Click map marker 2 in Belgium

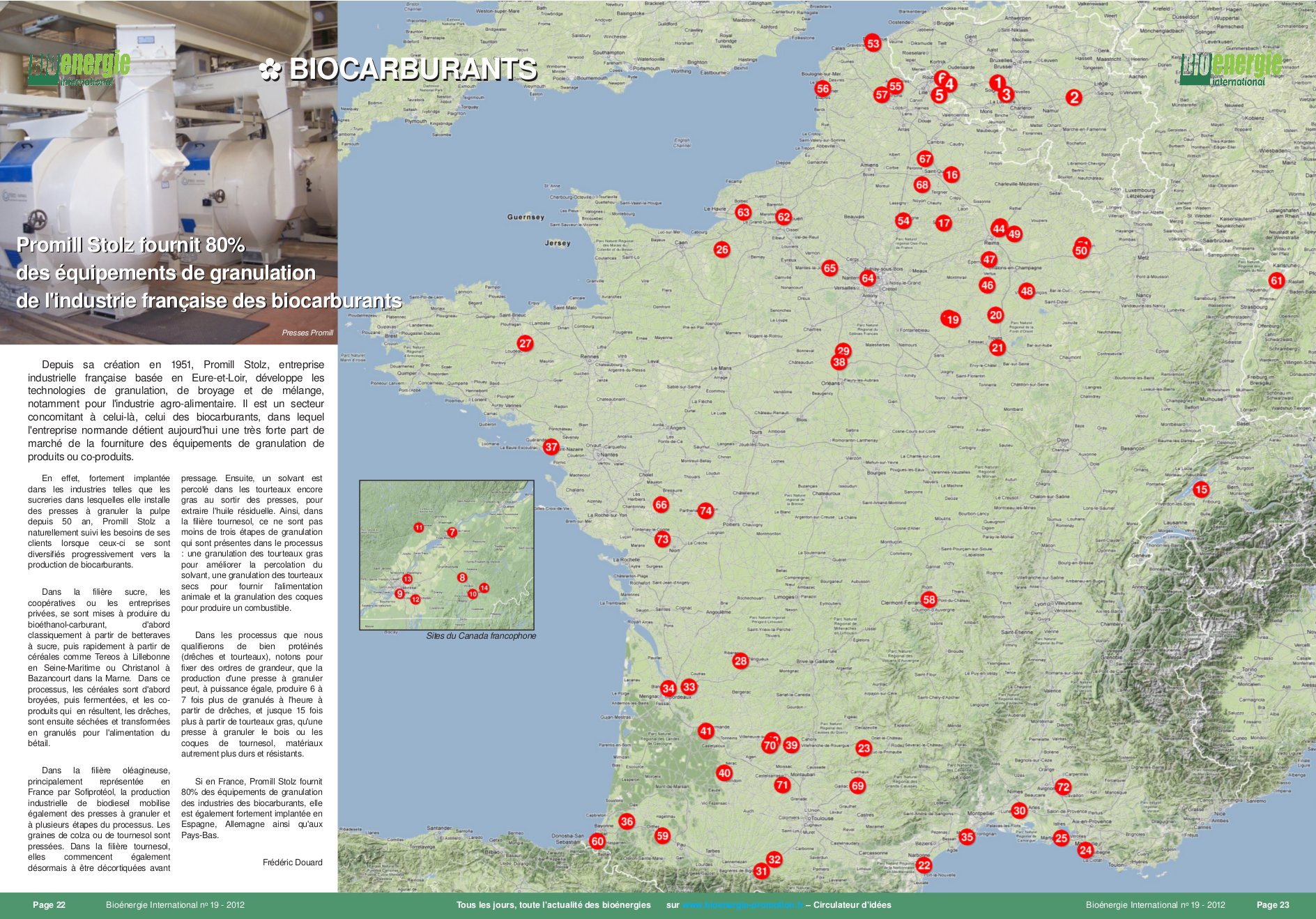point(1074,98)
